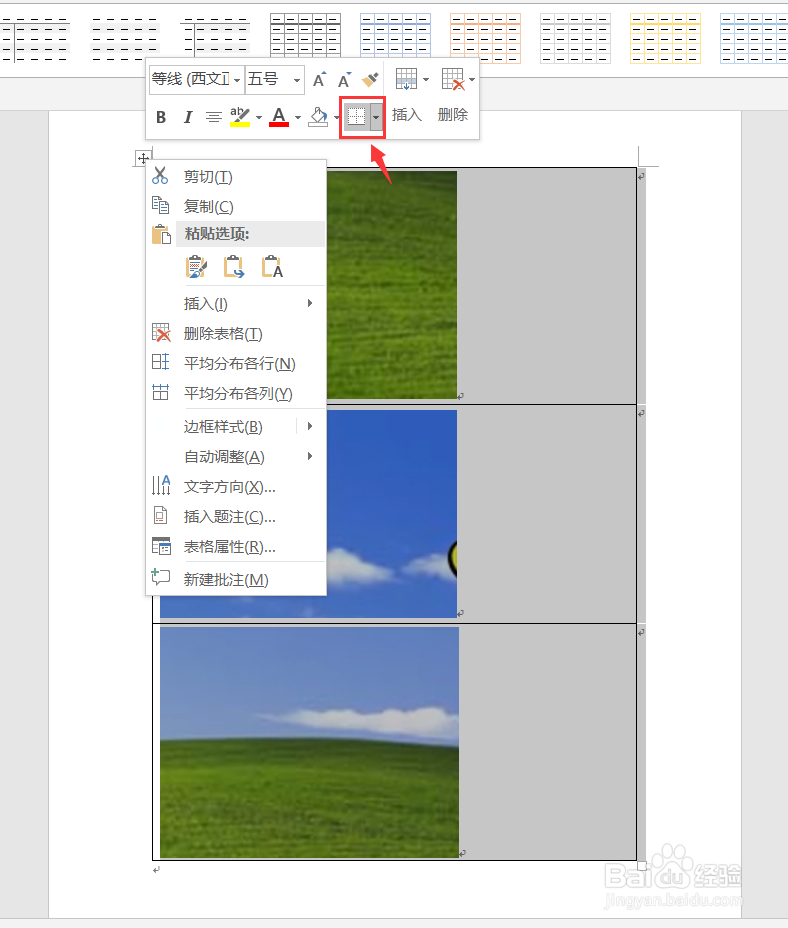Click the borders icon in mini toolbar

pyautogui.click(x=356, y=117)
